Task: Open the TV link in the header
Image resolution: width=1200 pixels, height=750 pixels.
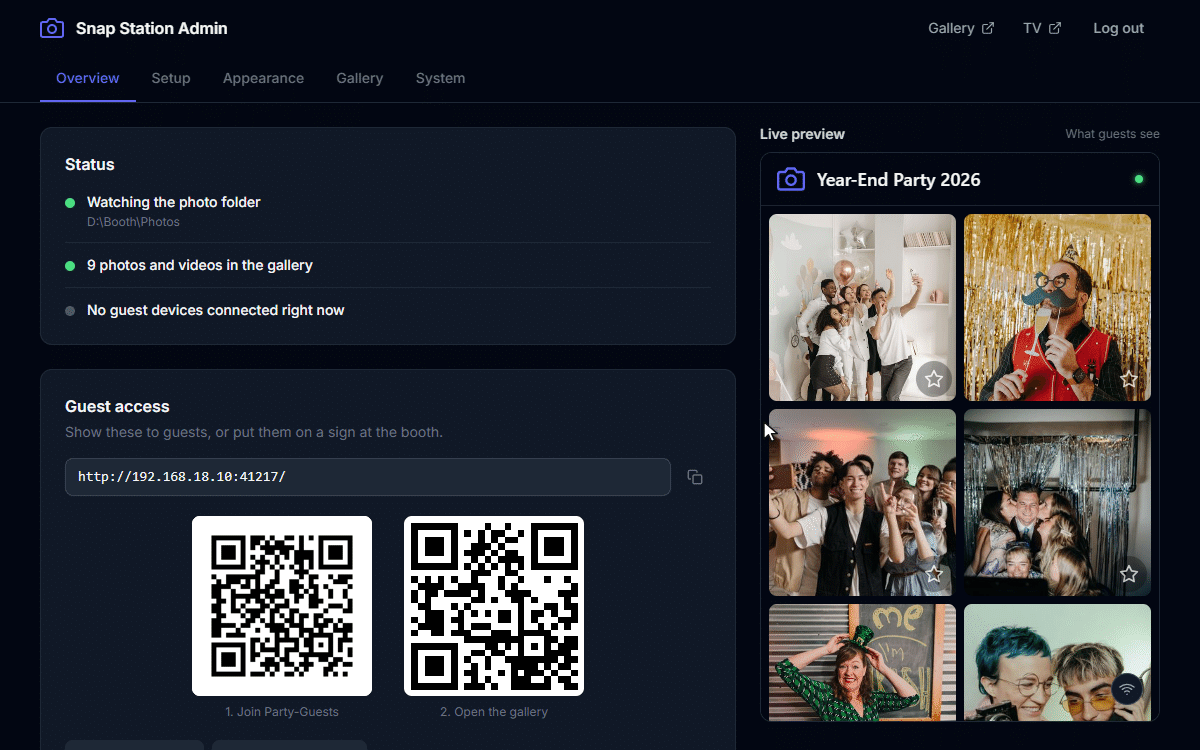Action: pyautogui.click(x=1042, y=28)
